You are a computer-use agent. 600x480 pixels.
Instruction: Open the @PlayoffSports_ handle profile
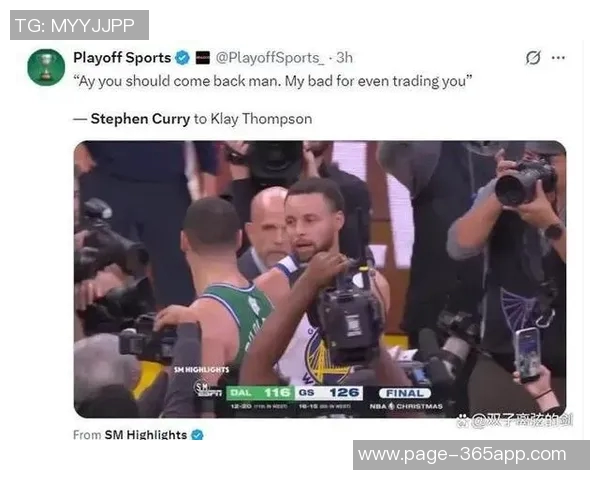point(269,58)
